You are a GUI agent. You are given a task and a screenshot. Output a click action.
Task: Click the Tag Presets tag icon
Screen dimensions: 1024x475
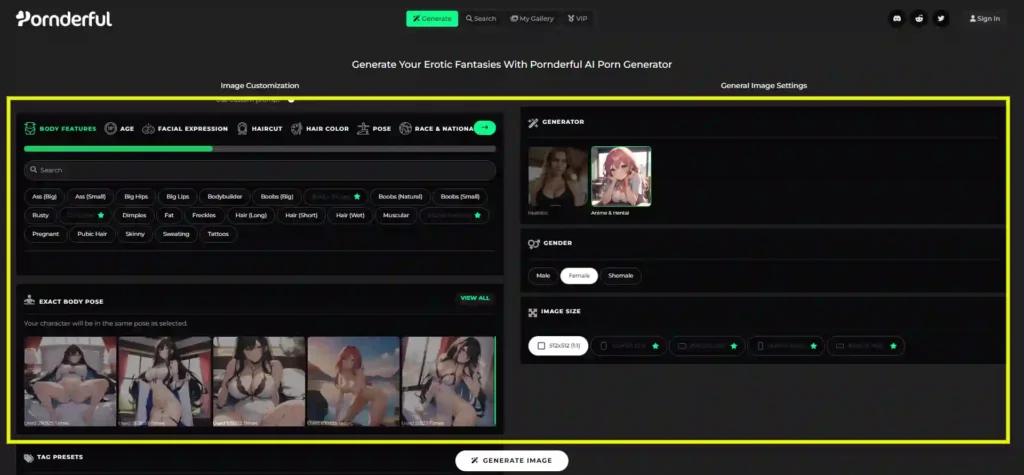click(x=29, y=457)
